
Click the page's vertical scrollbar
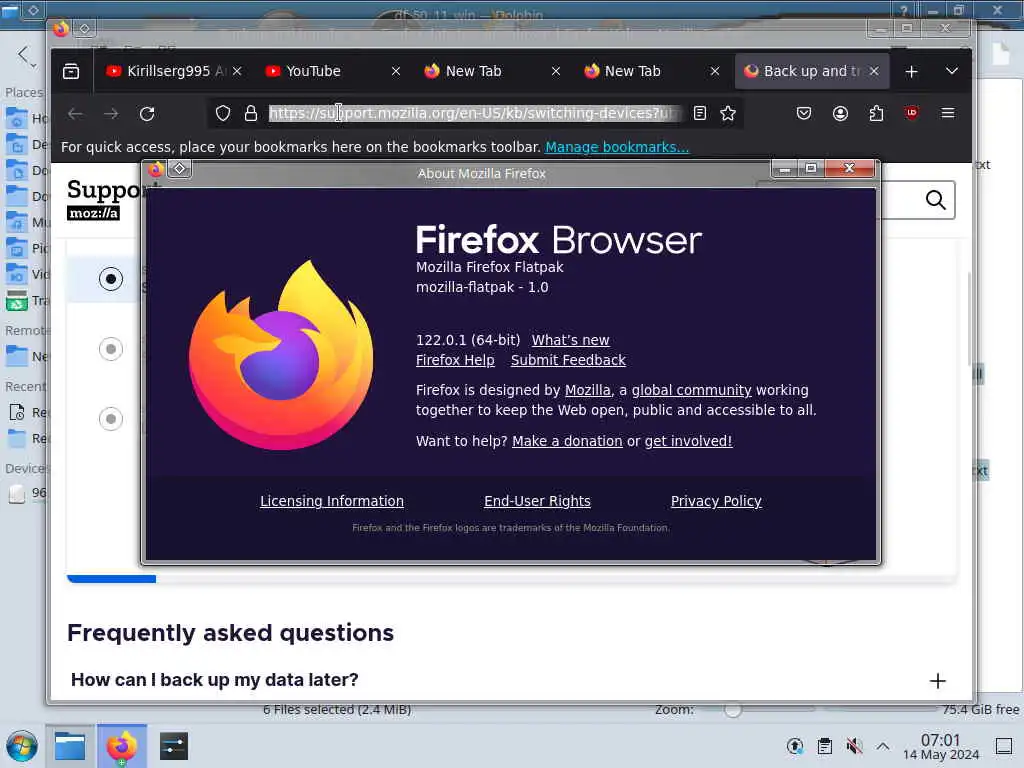click(968, 318)
